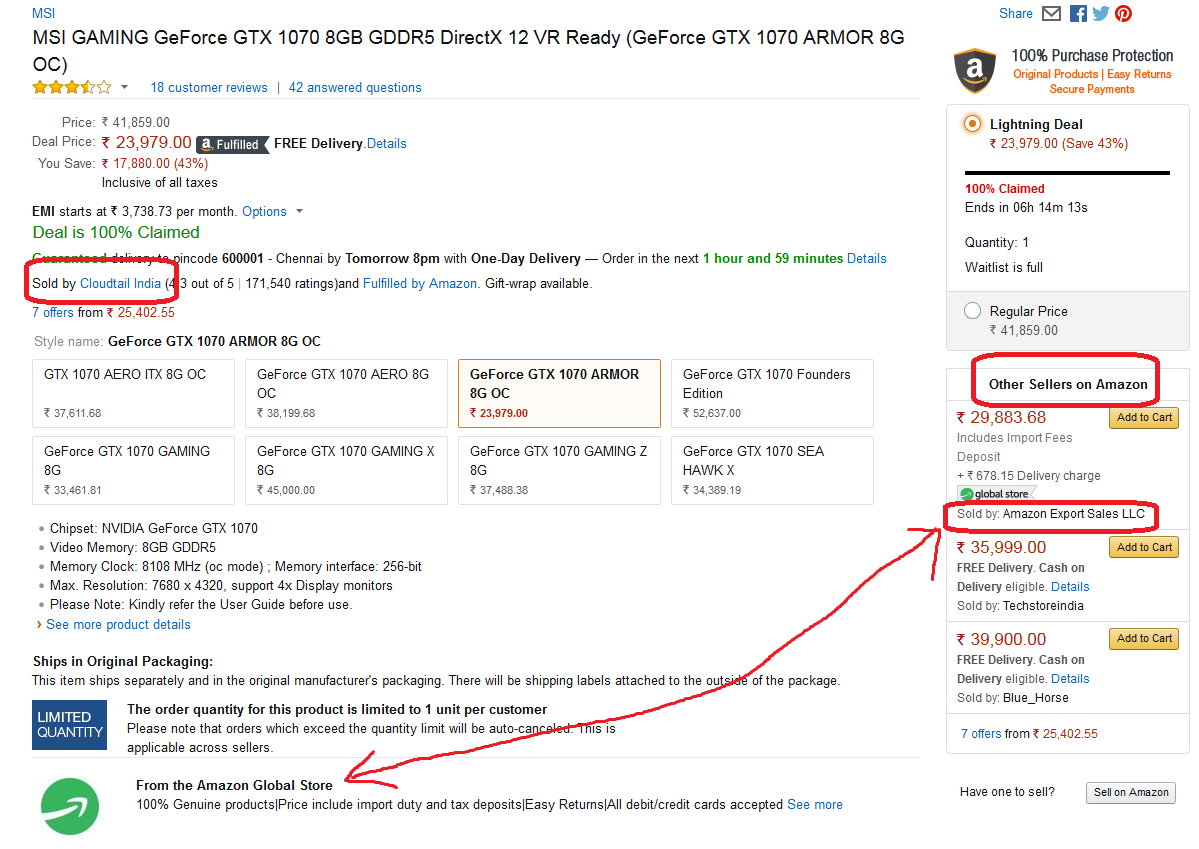Viewport: 1199px width, 849px height.
Task: Click the Lightning Deal claimed progress bar
Action: (1067, 173)
